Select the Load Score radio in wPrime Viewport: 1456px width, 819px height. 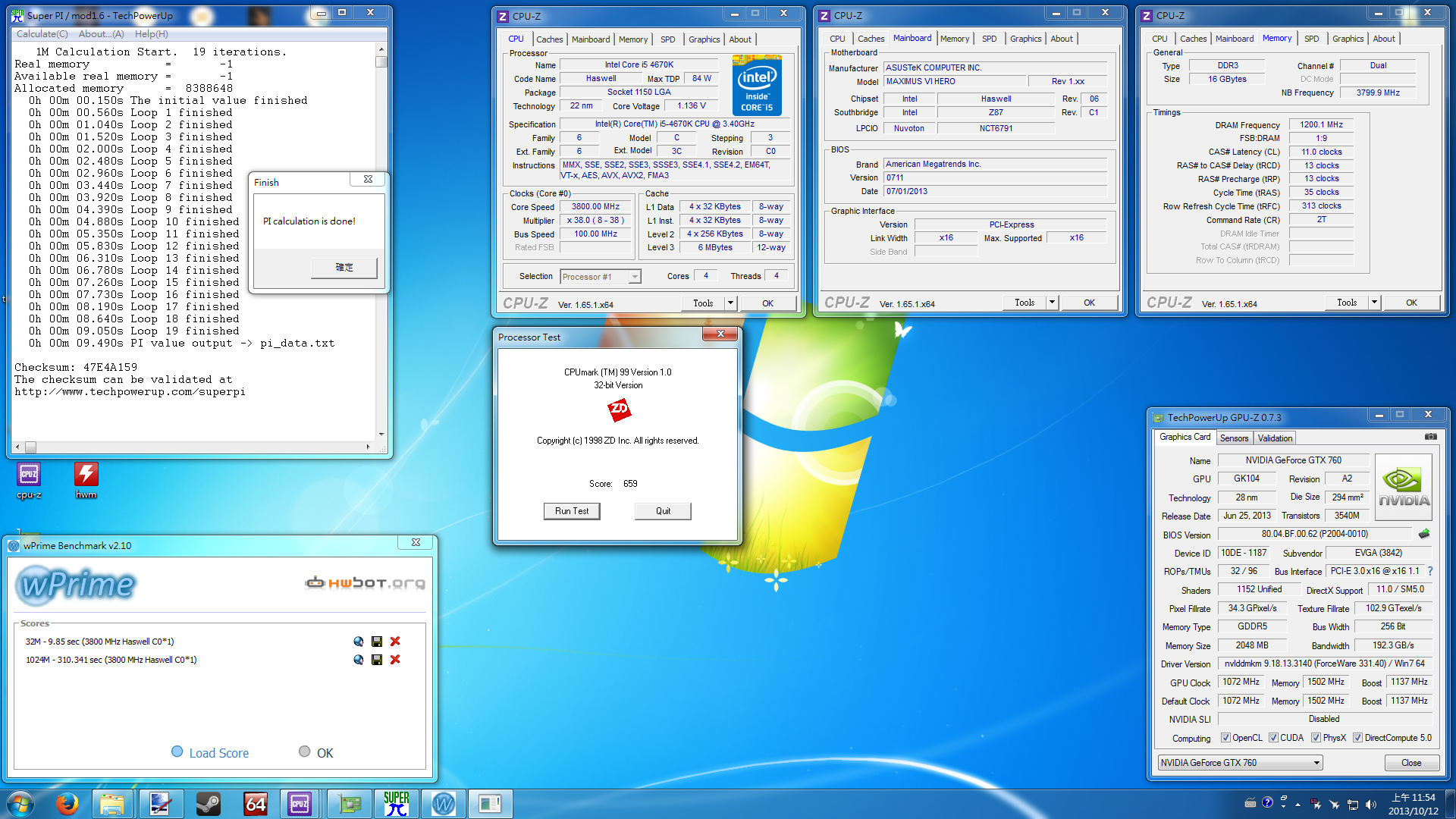click(177, 752)
